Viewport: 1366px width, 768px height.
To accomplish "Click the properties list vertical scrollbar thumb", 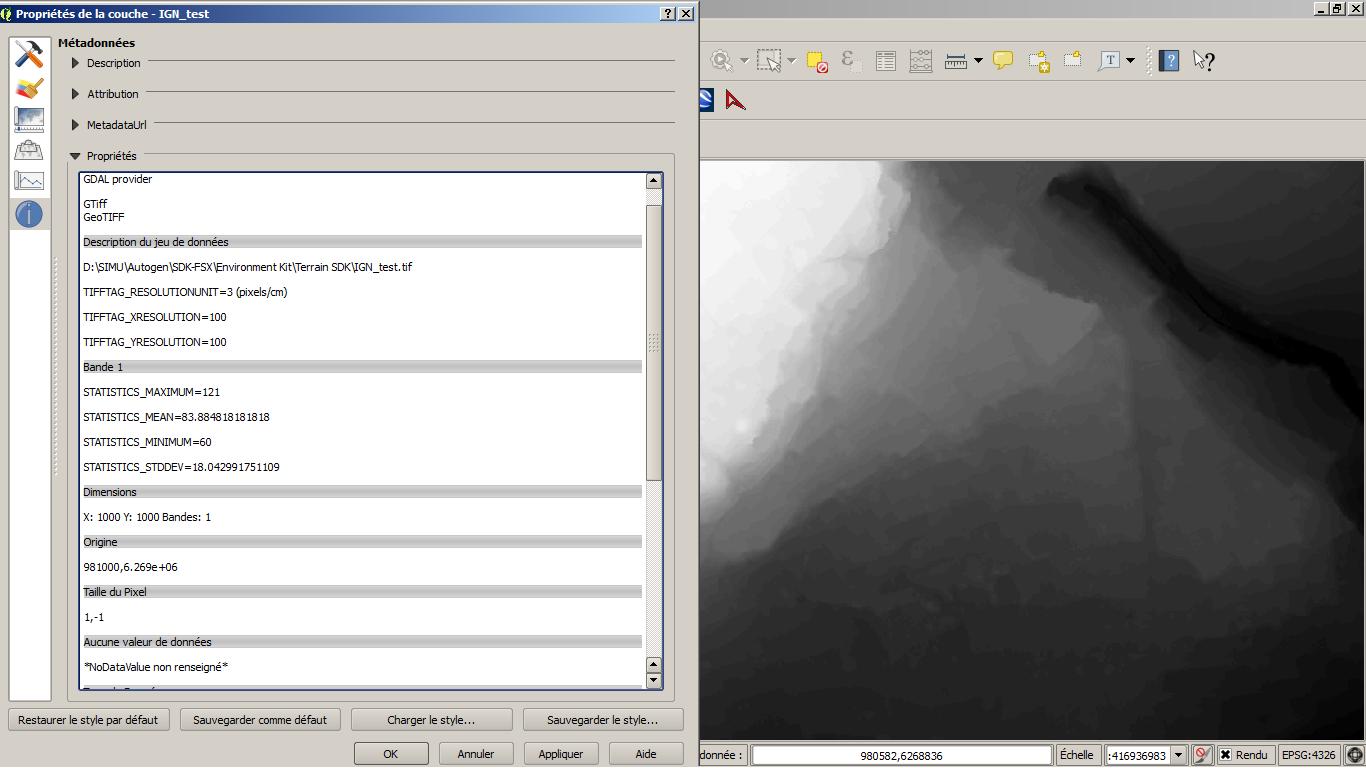I will click(654, 342).
